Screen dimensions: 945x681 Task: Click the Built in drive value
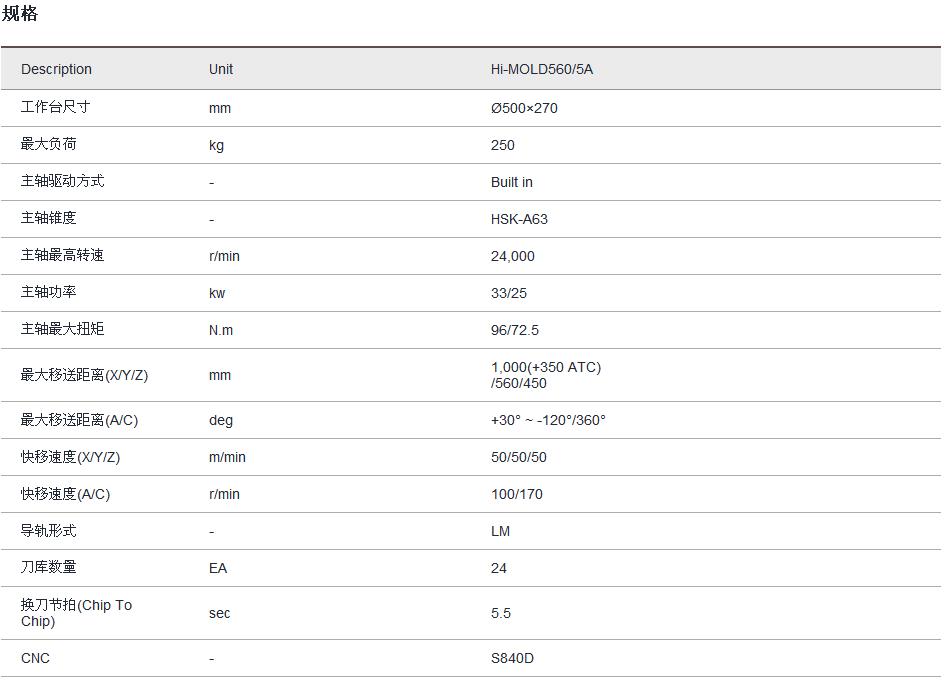pyautogui.click(x=512, y=182)
